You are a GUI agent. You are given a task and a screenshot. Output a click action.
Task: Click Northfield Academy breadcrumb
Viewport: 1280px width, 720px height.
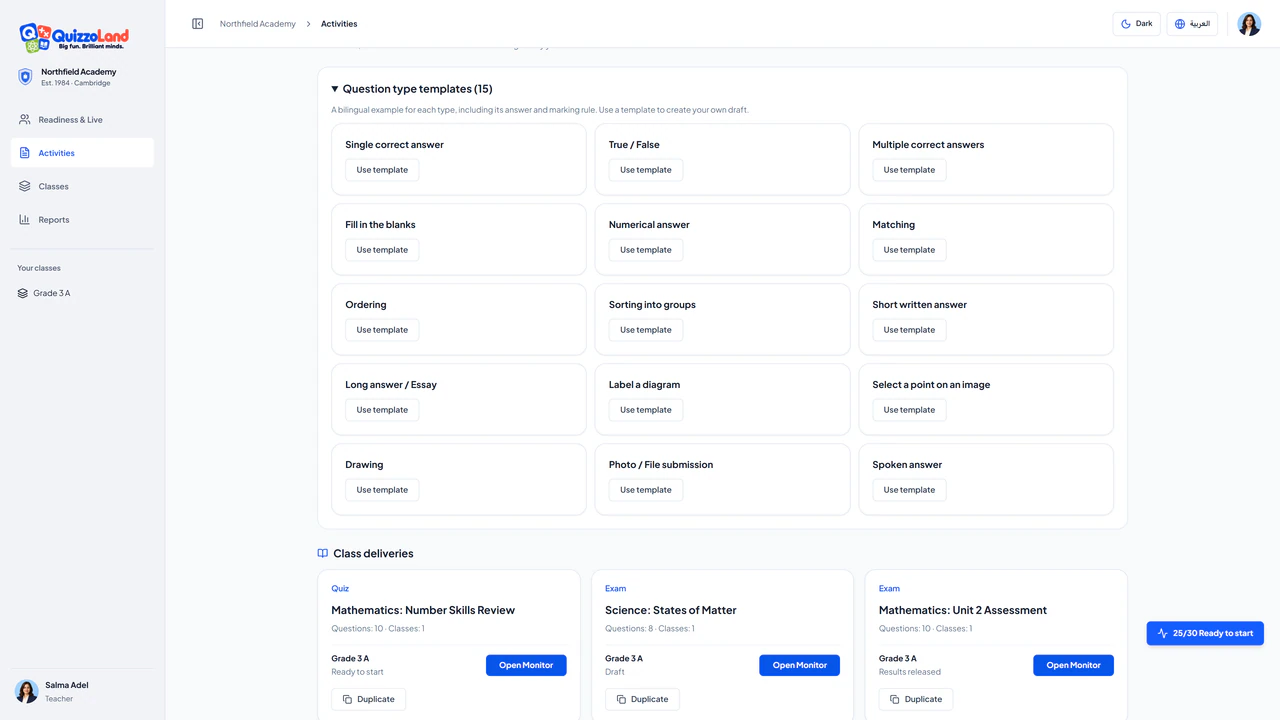[x=258, y=24]
